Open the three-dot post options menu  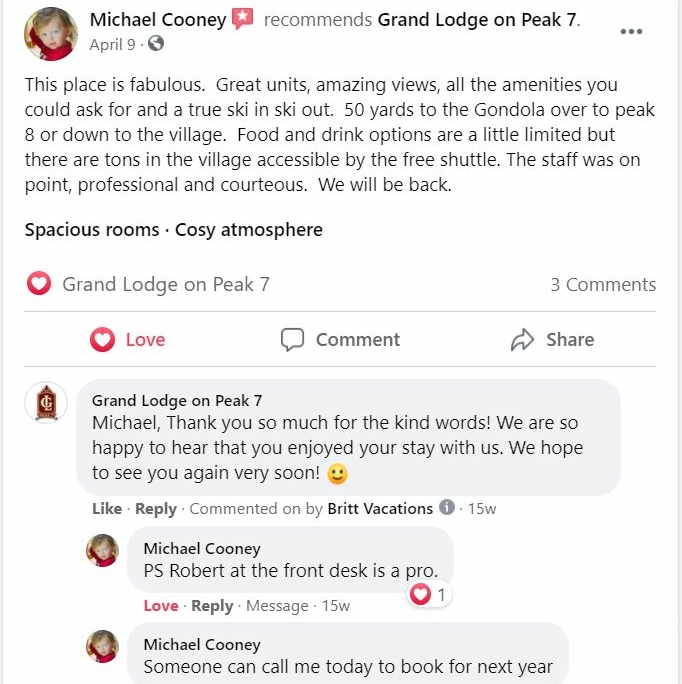point(631,31)
